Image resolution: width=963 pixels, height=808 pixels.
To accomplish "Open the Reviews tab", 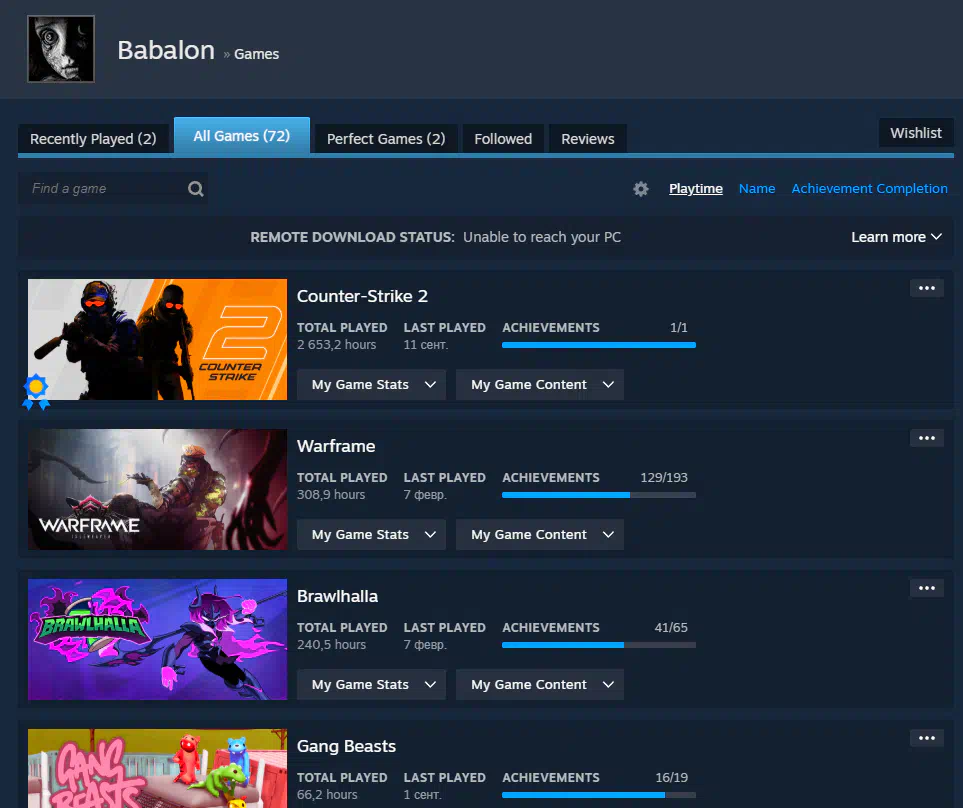I will click(x=588, y=139).
